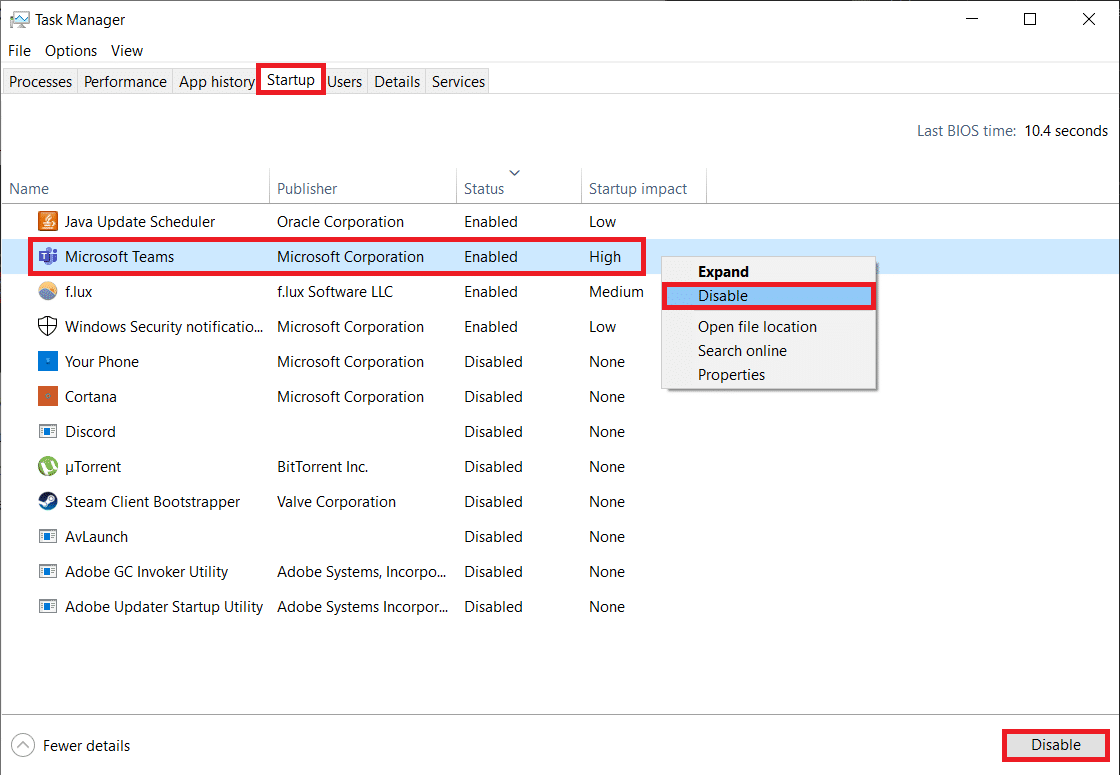Click the sort arrow above Status column
This screenshot has height=775, width=1120.
[515, 173]
